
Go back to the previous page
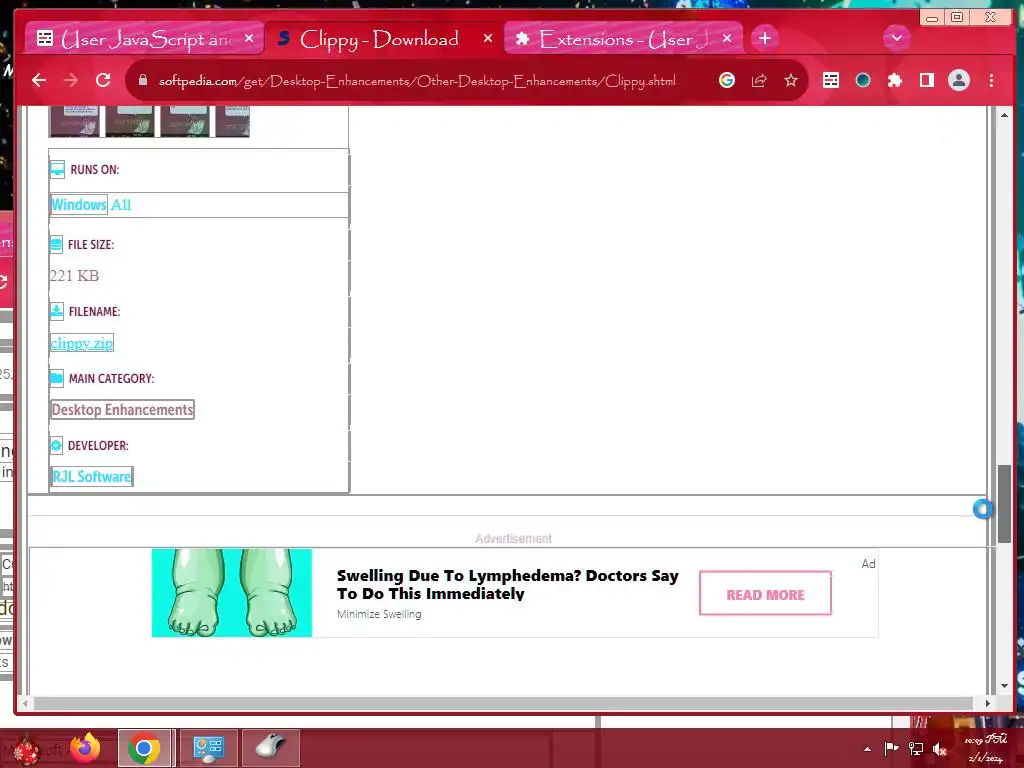(x=39, y=80)
